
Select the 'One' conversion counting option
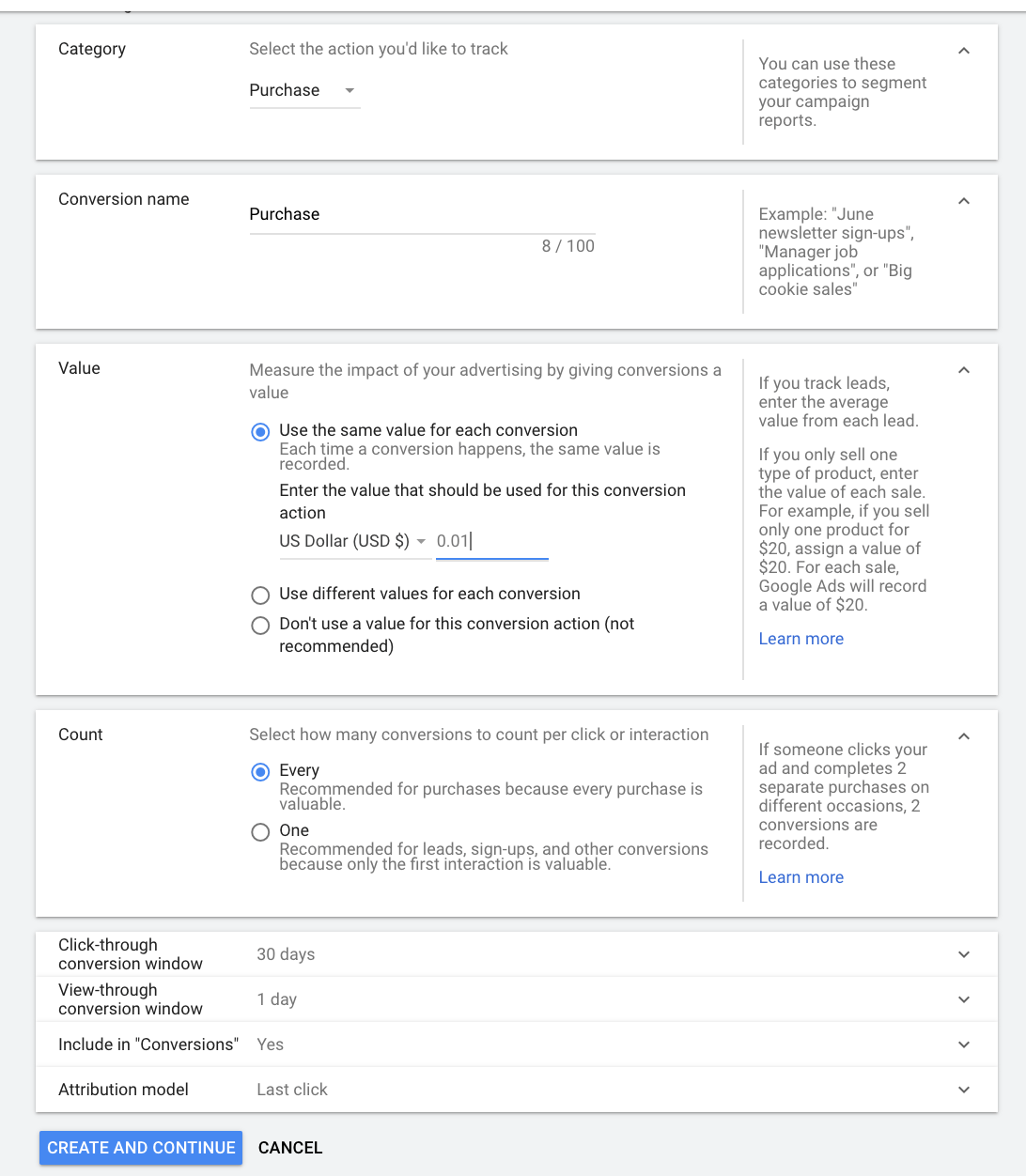[x=260, y=831]
